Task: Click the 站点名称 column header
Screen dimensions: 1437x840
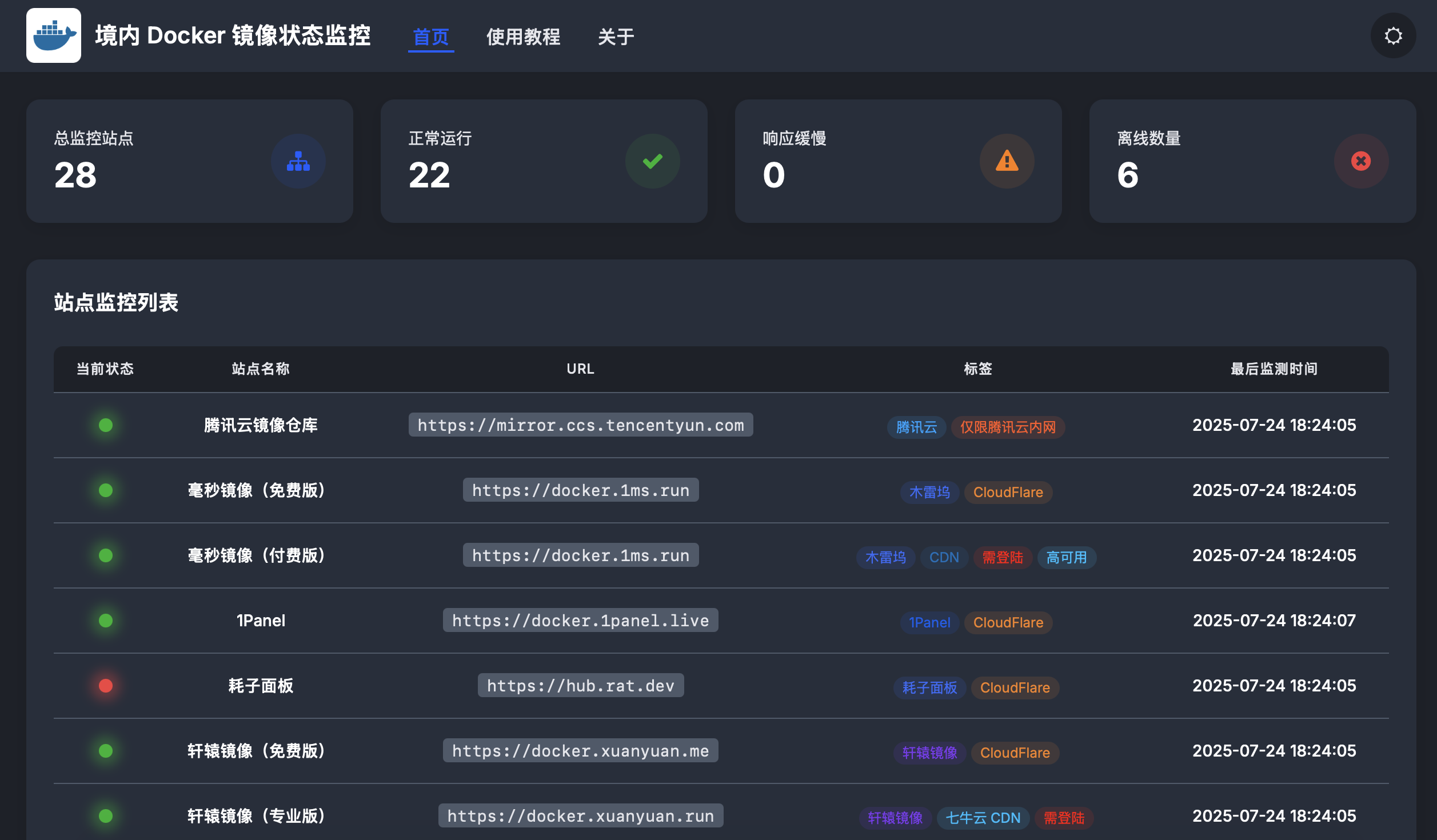Action: pyautogui.click(x=261, y=369)
